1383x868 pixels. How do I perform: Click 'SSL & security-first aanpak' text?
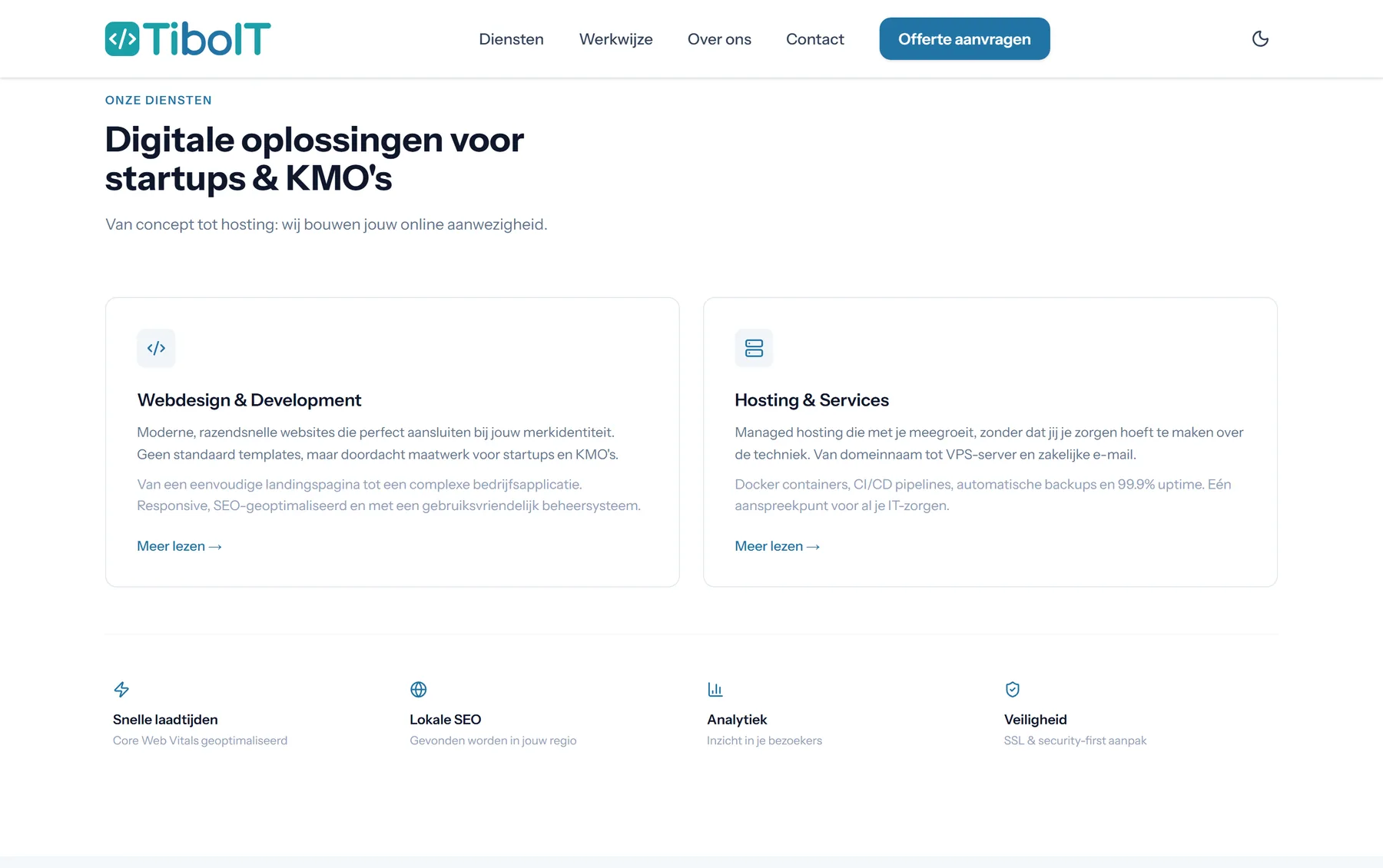pyautogui.click(x=1075, y=740)
